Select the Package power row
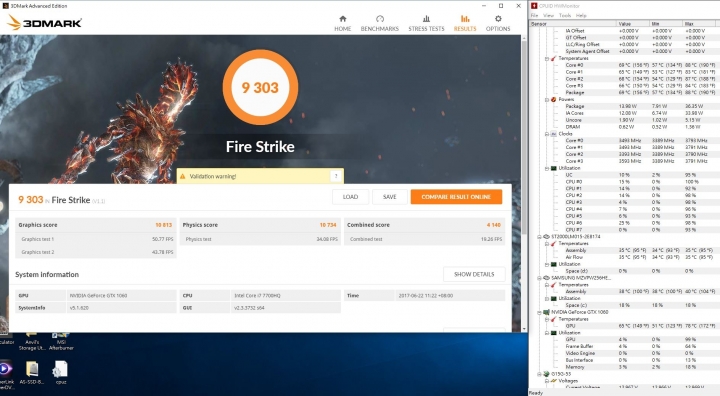 tap(640, 106)
